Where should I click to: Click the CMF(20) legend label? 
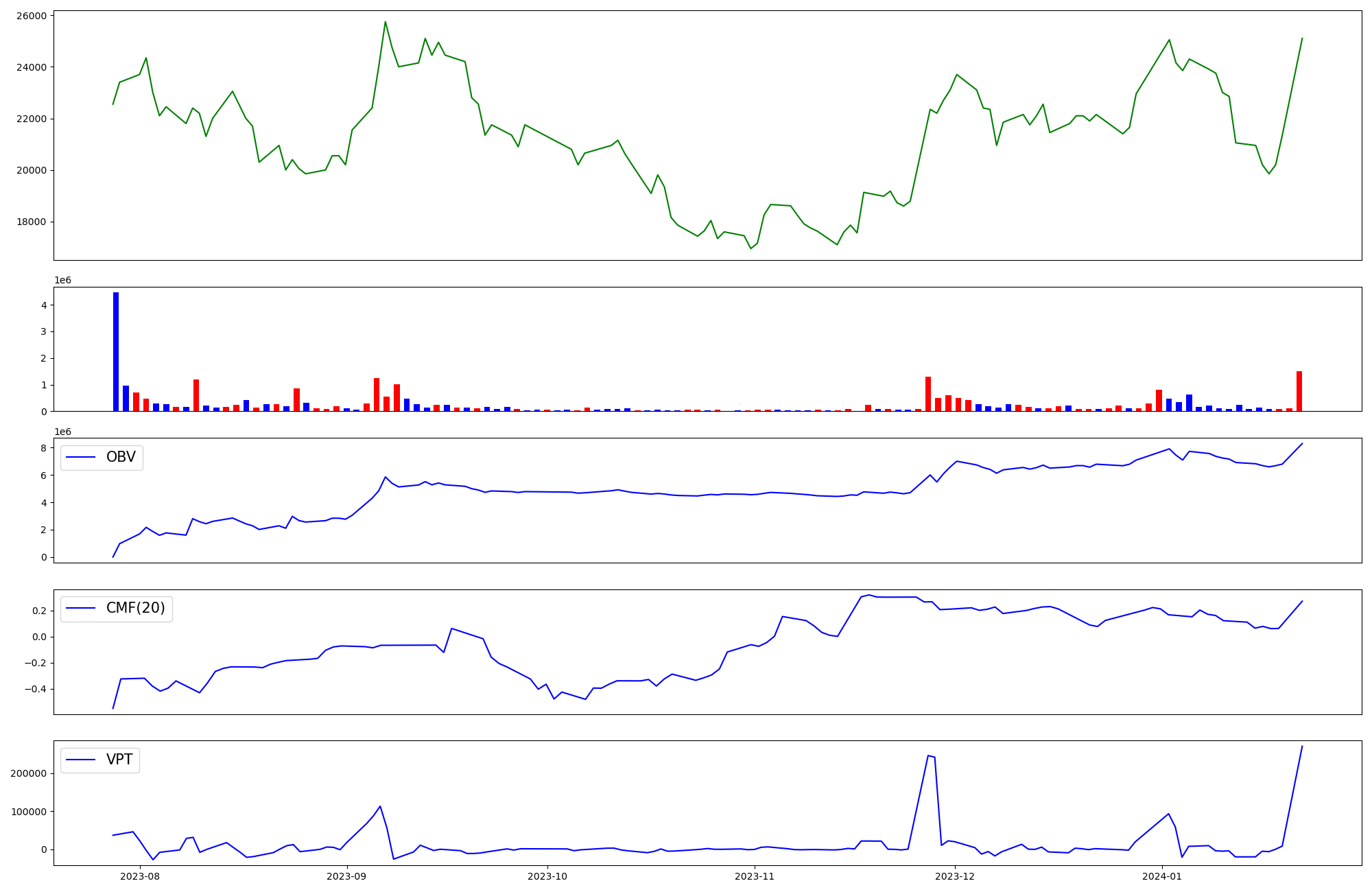[135, 609]
